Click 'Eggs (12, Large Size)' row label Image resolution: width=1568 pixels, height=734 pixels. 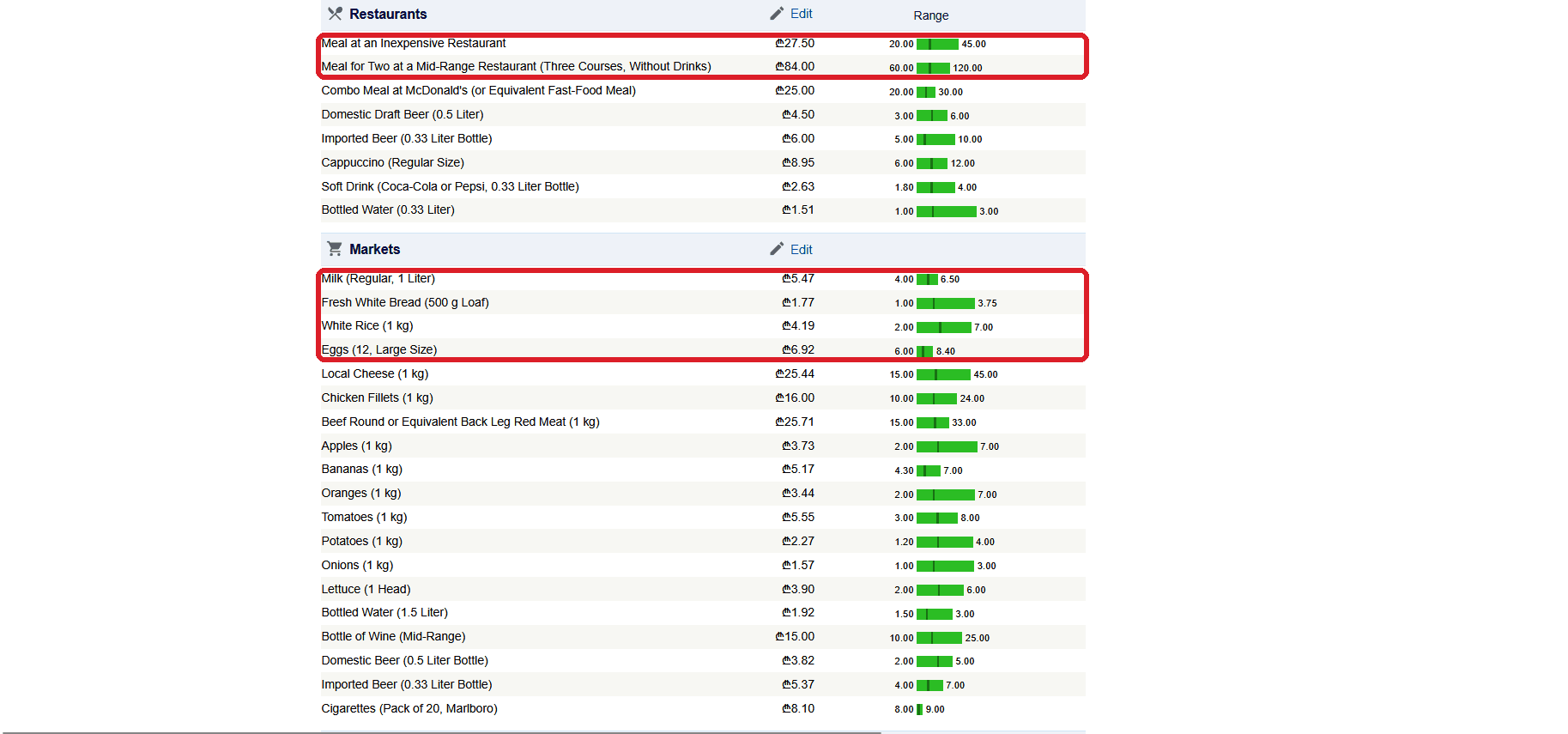point(379,349)
